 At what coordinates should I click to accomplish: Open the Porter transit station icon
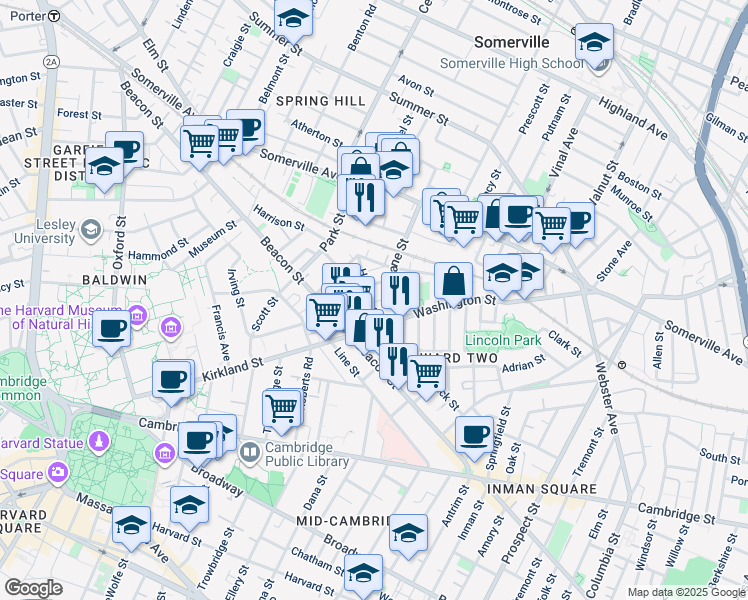(53, 16)
